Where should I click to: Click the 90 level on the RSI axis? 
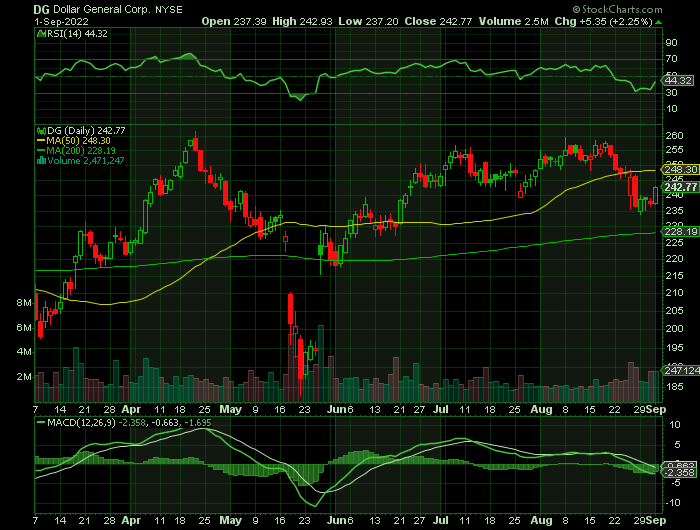pyautogui.click(x=671, y=43)
